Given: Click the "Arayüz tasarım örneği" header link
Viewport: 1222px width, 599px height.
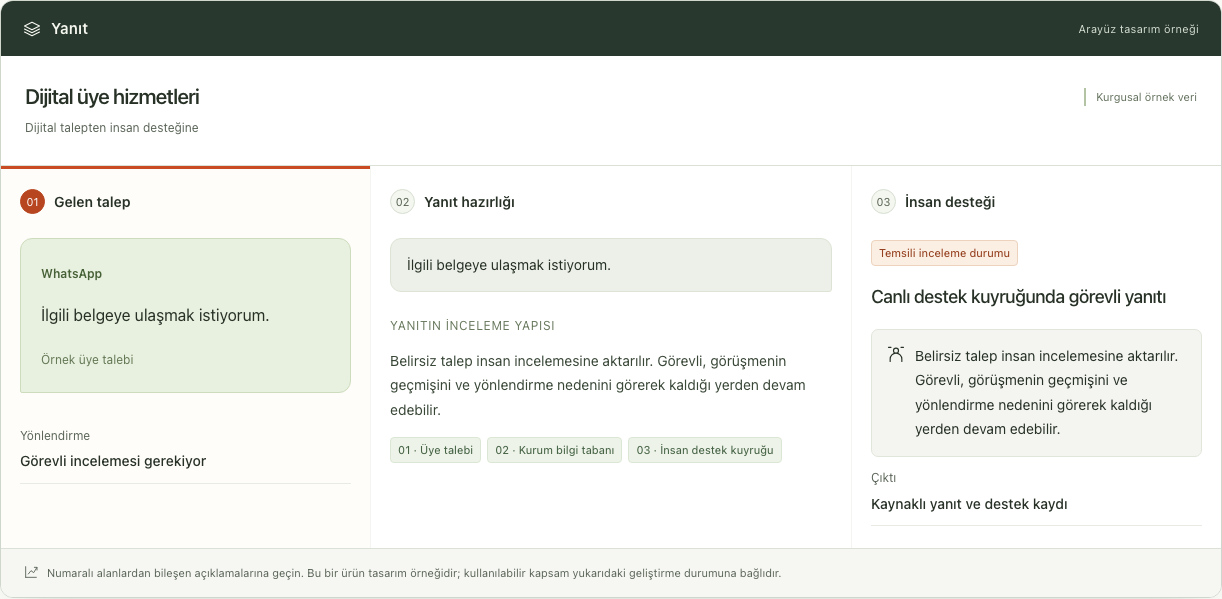Looking at the screenshot, I should [1138, 29].
